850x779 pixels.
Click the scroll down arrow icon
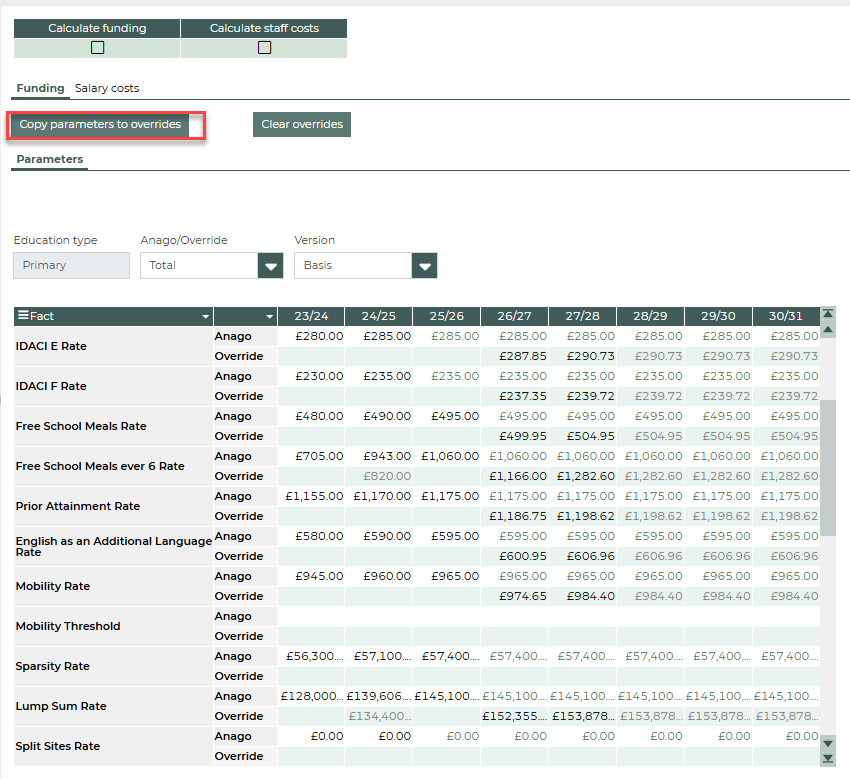pos(827,743)
